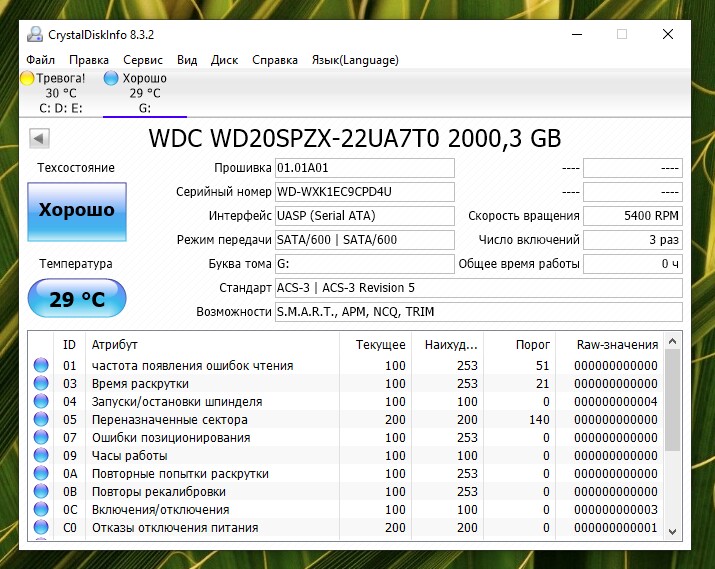The height and width of the screenshot is (569, 715).
Task: Click the Стандарт field ACS-3 Revision 5
Action: click(479, 288)
